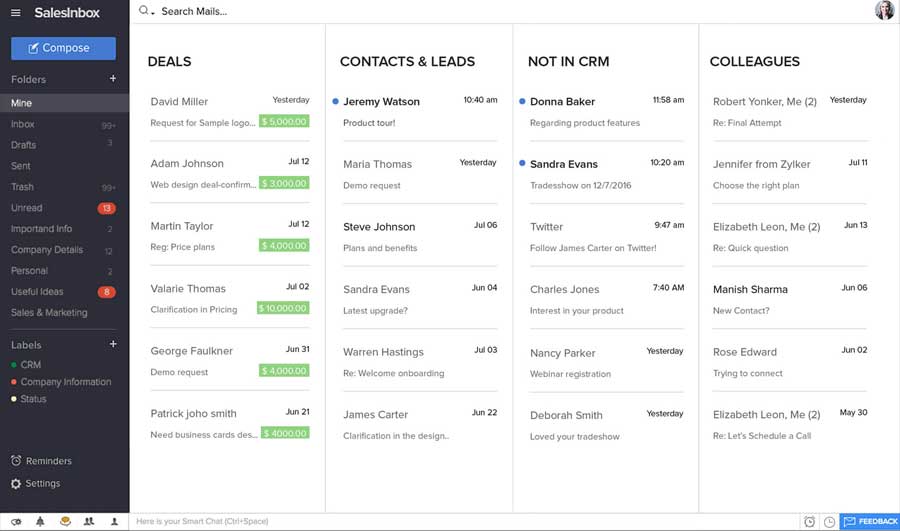Add a new folder with plus icon
900x531 pixels.
click(113, 79)
